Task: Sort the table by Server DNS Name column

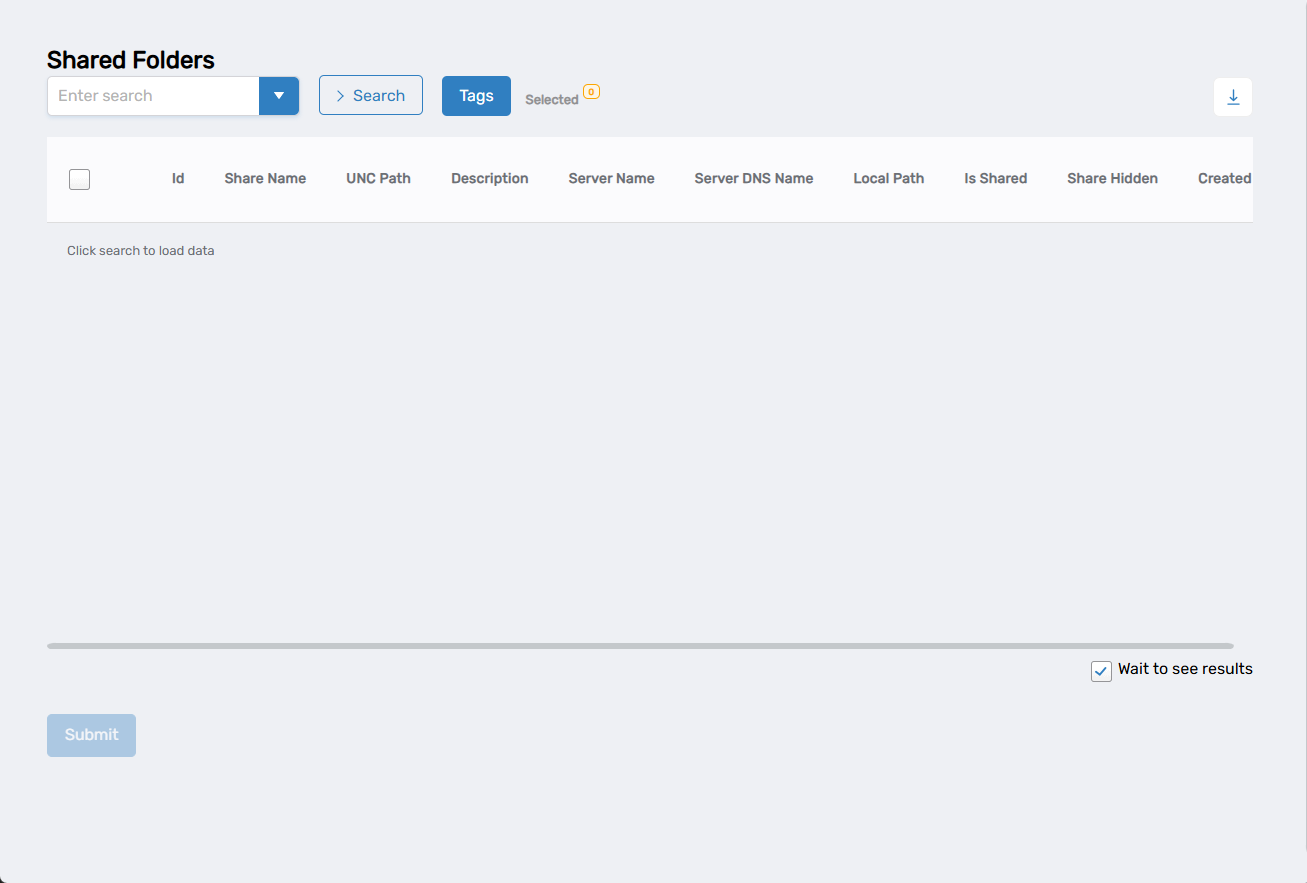Action: tap(753, 178)
